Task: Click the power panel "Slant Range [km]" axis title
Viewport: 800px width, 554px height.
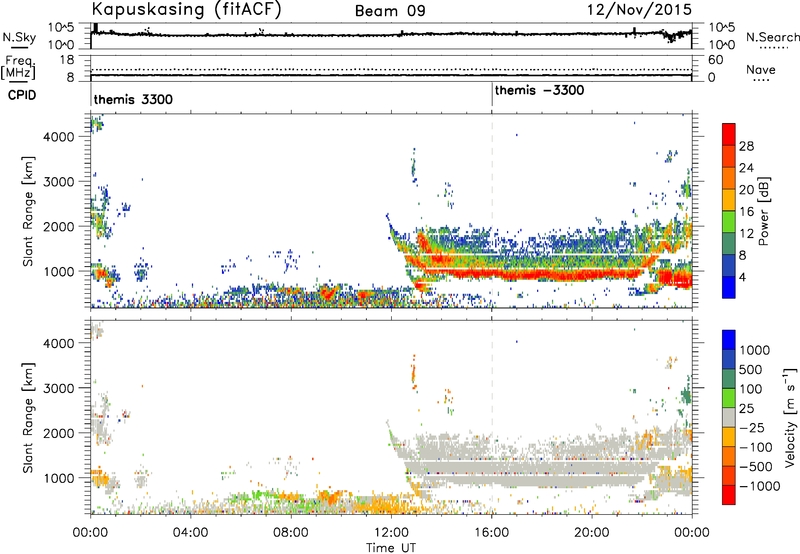Action: point(28,211)
